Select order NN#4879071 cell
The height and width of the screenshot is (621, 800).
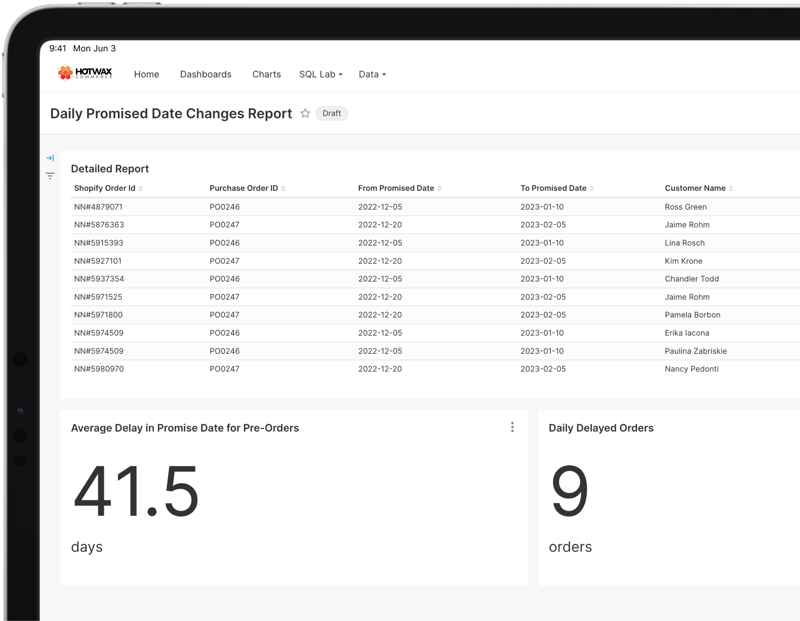(98, 207)
